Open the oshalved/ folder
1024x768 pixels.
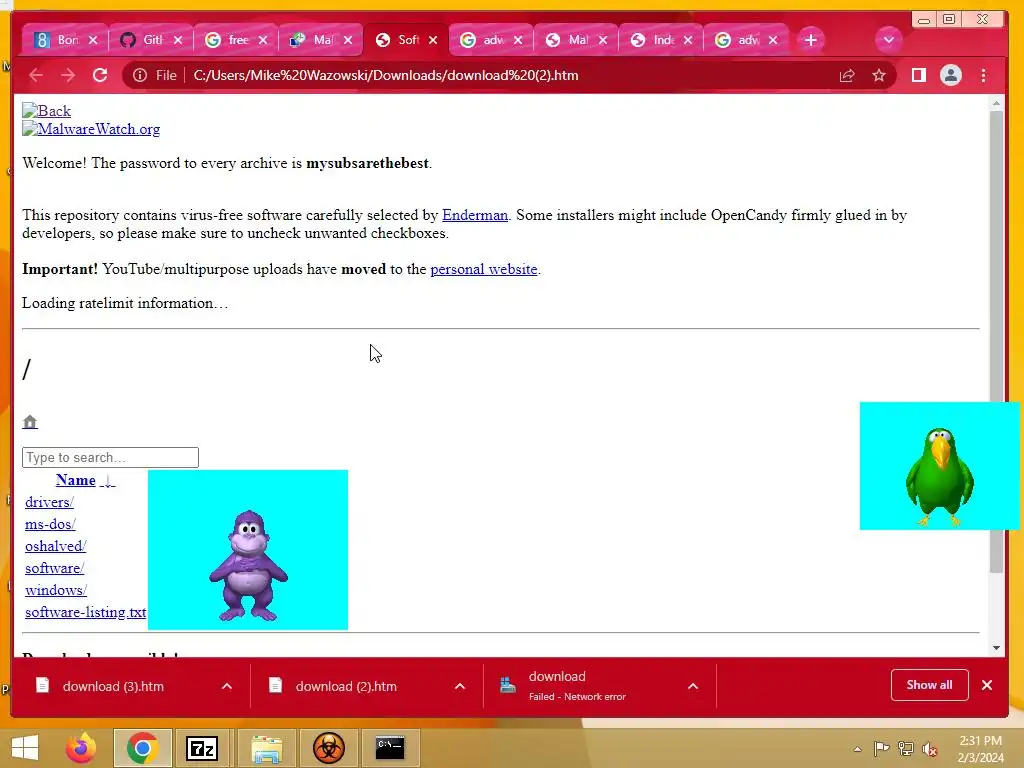point(56,547)
